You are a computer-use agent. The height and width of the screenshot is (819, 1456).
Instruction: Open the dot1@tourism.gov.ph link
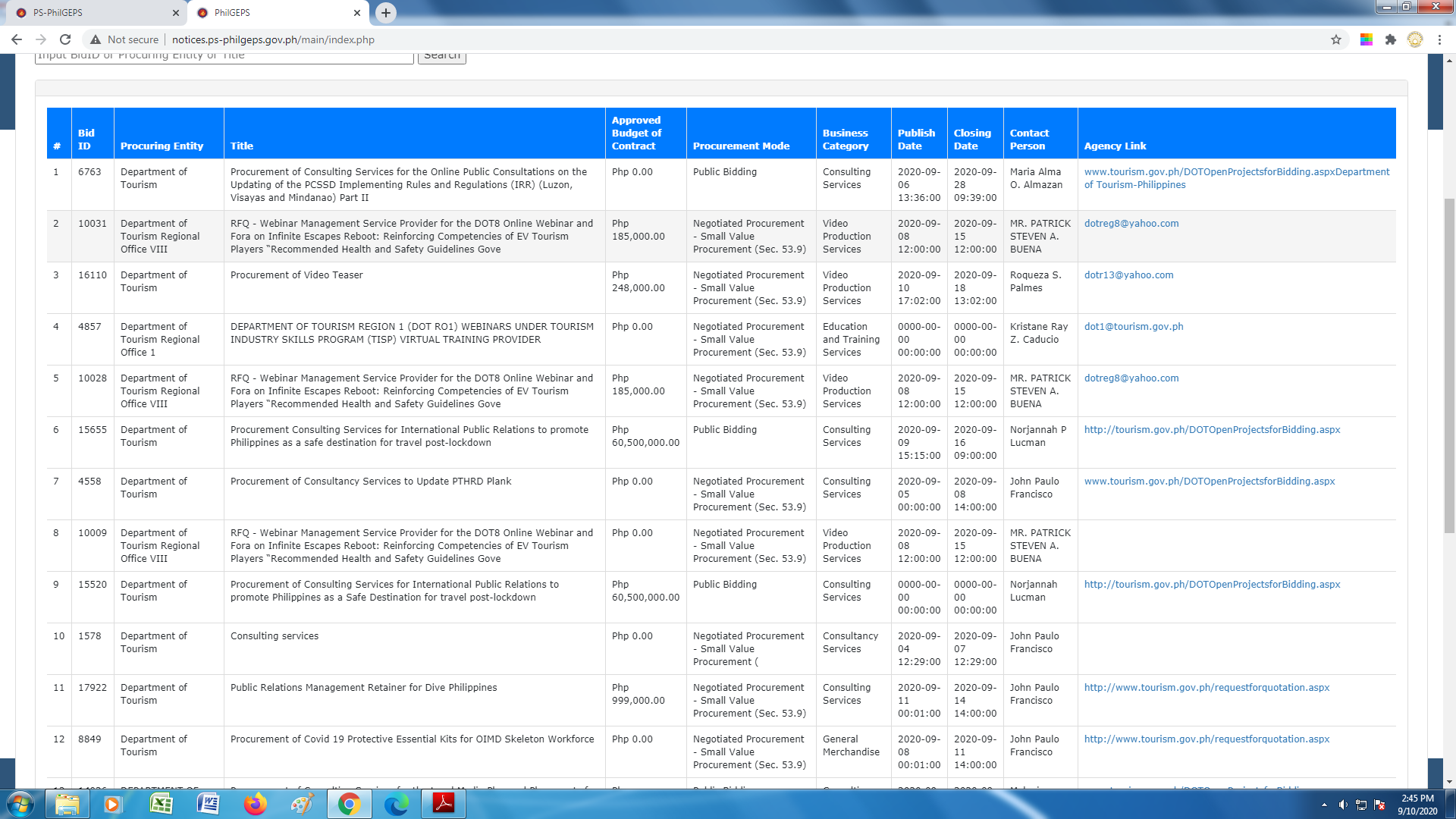click(1134, 326)
